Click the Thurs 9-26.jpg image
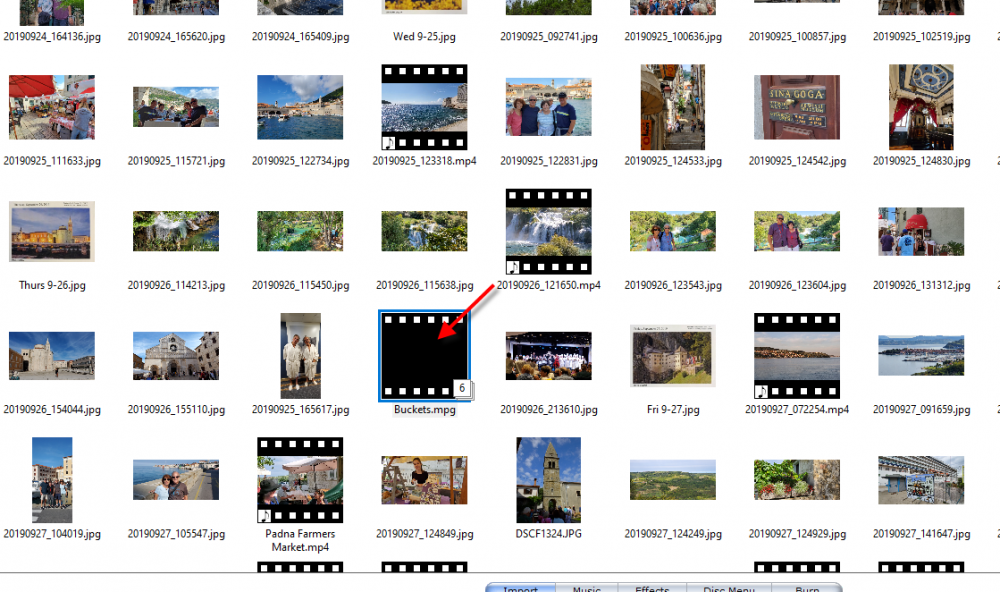1000x592 pixels. coord(52,231)
